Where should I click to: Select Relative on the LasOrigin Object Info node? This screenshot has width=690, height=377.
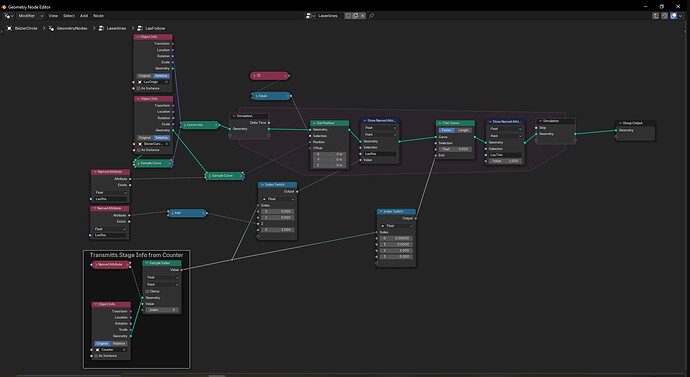[x=161, y=76]
